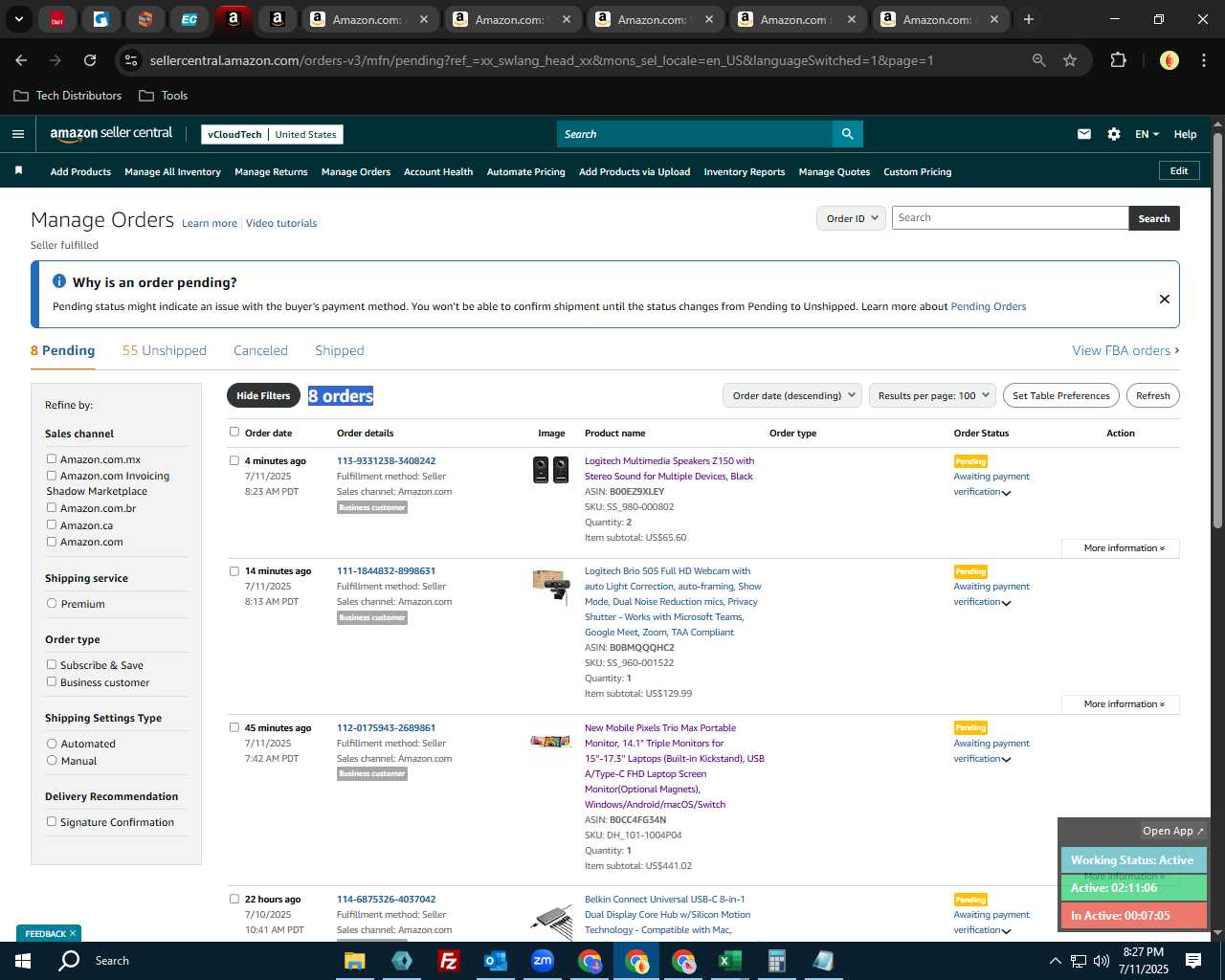Click the order search input field
The width and height of the screenshot is (1225, 980).
point(1010,218)
